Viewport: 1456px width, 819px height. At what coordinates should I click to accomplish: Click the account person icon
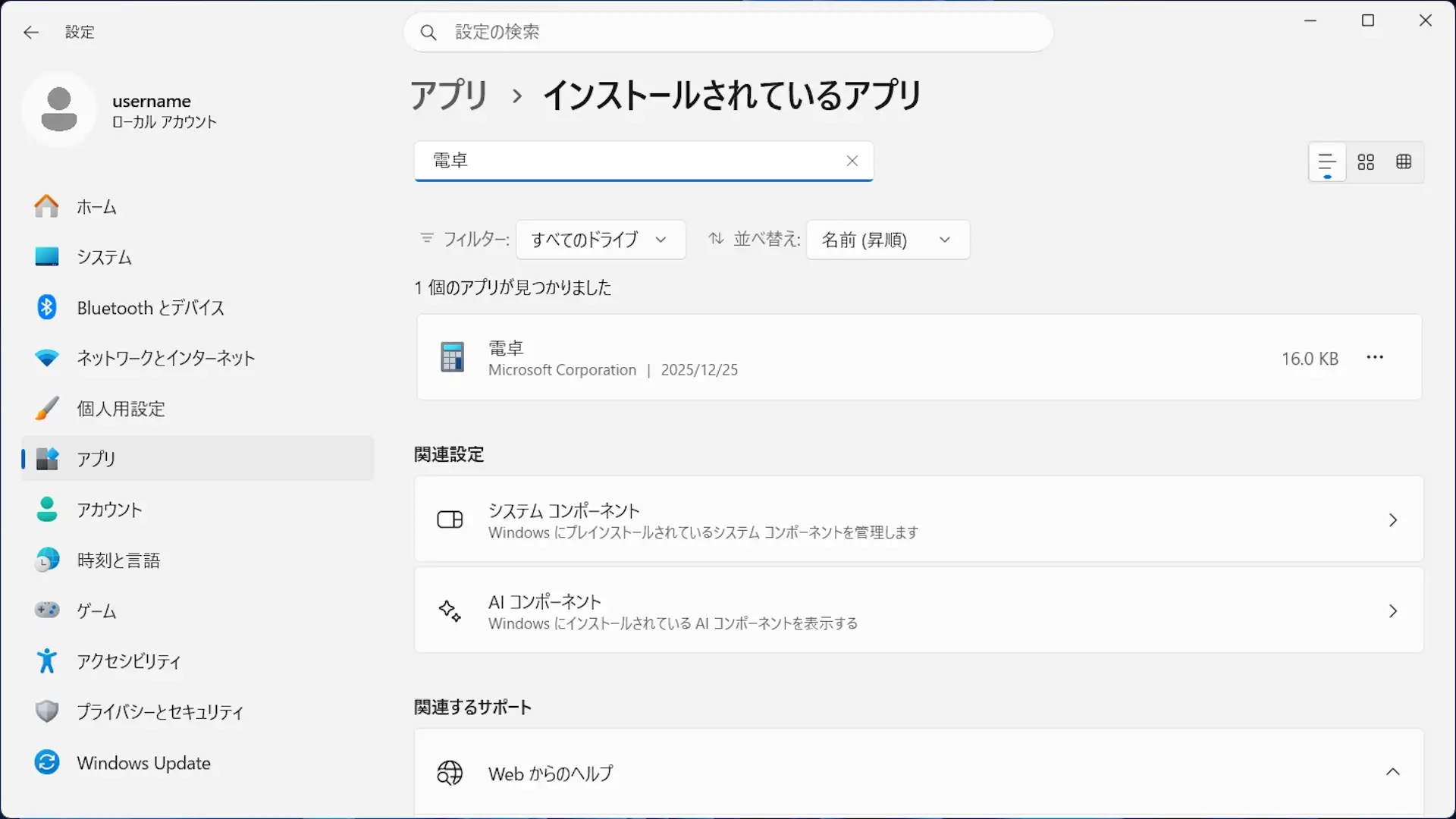[46, 509]
